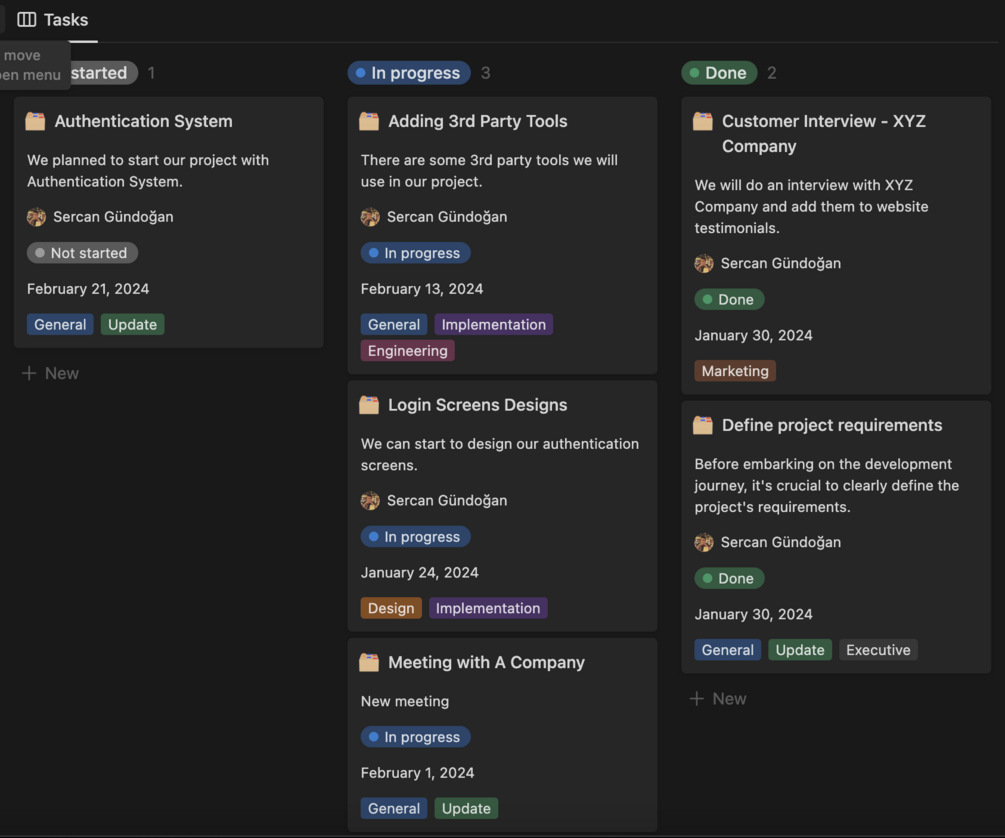
Task: Open the Login Screens Designs card title
Action: coord(478,405)
